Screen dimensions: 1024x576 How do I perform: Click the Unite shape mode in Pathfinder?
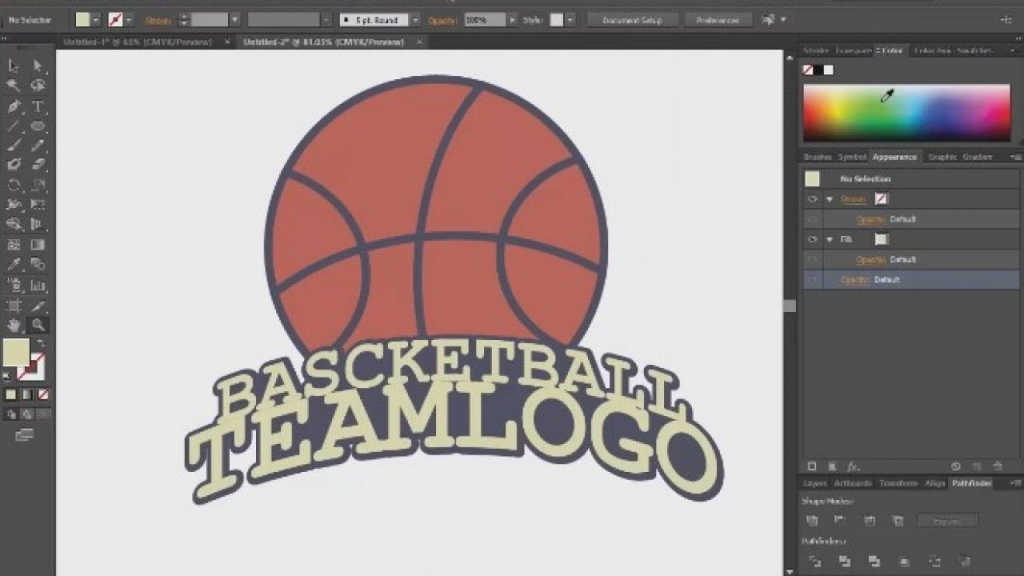point(812,520)
